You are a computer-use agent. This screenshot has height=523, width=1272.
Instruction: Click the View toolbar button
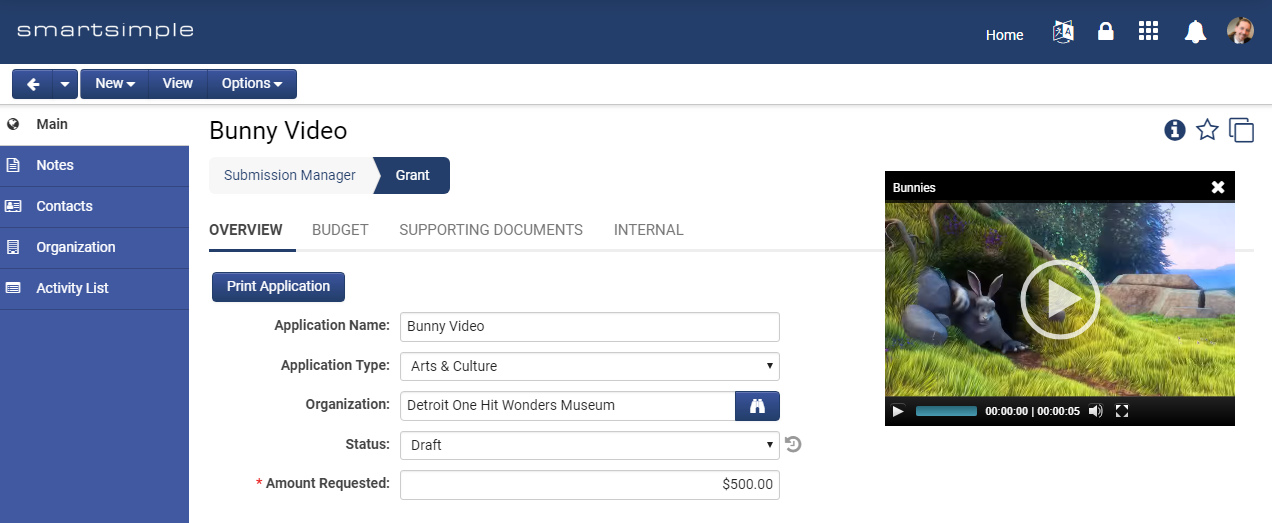tap(178, 84)
